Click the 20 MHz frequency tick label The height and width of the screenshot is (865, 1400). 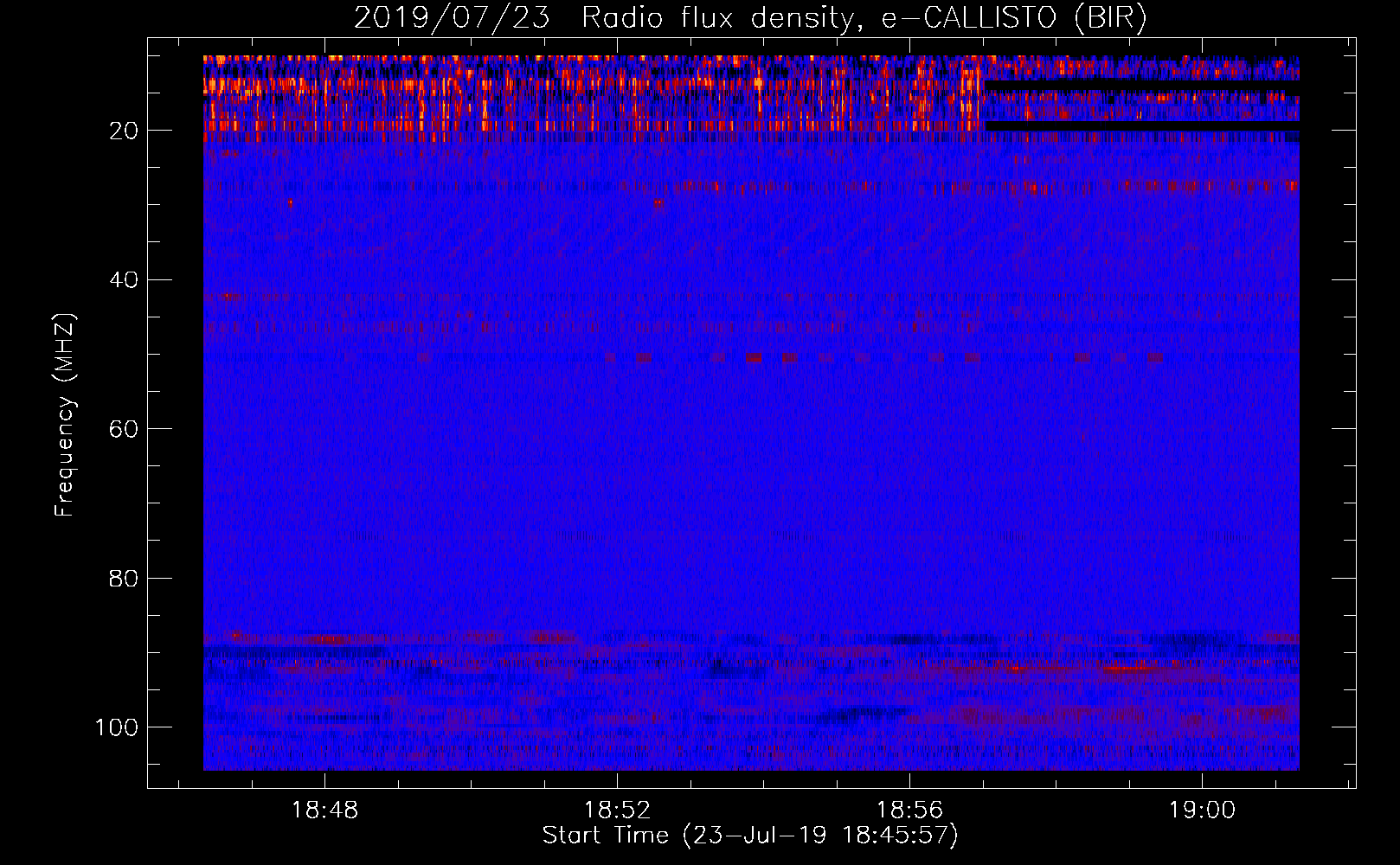(x=124, y=131)
